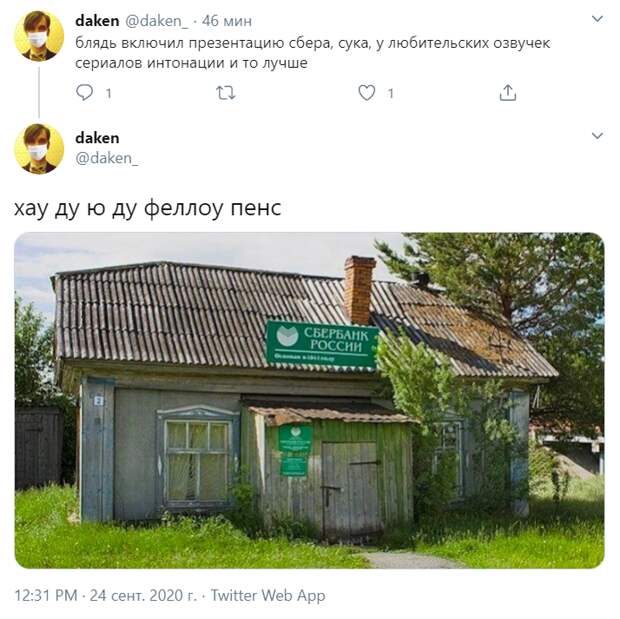Retweet the first daken tweet
This screenshot has height=619, width=620.
(226, 93)
